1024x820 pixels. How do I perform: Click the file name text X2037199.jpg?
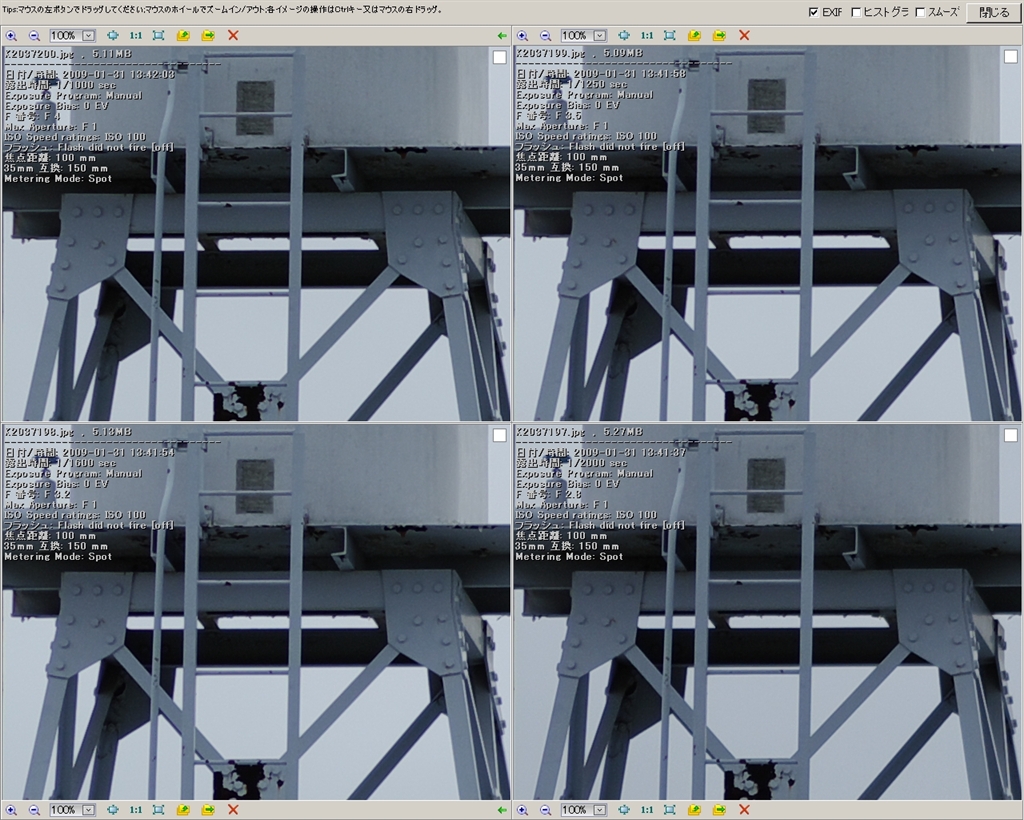pos(551,53)
